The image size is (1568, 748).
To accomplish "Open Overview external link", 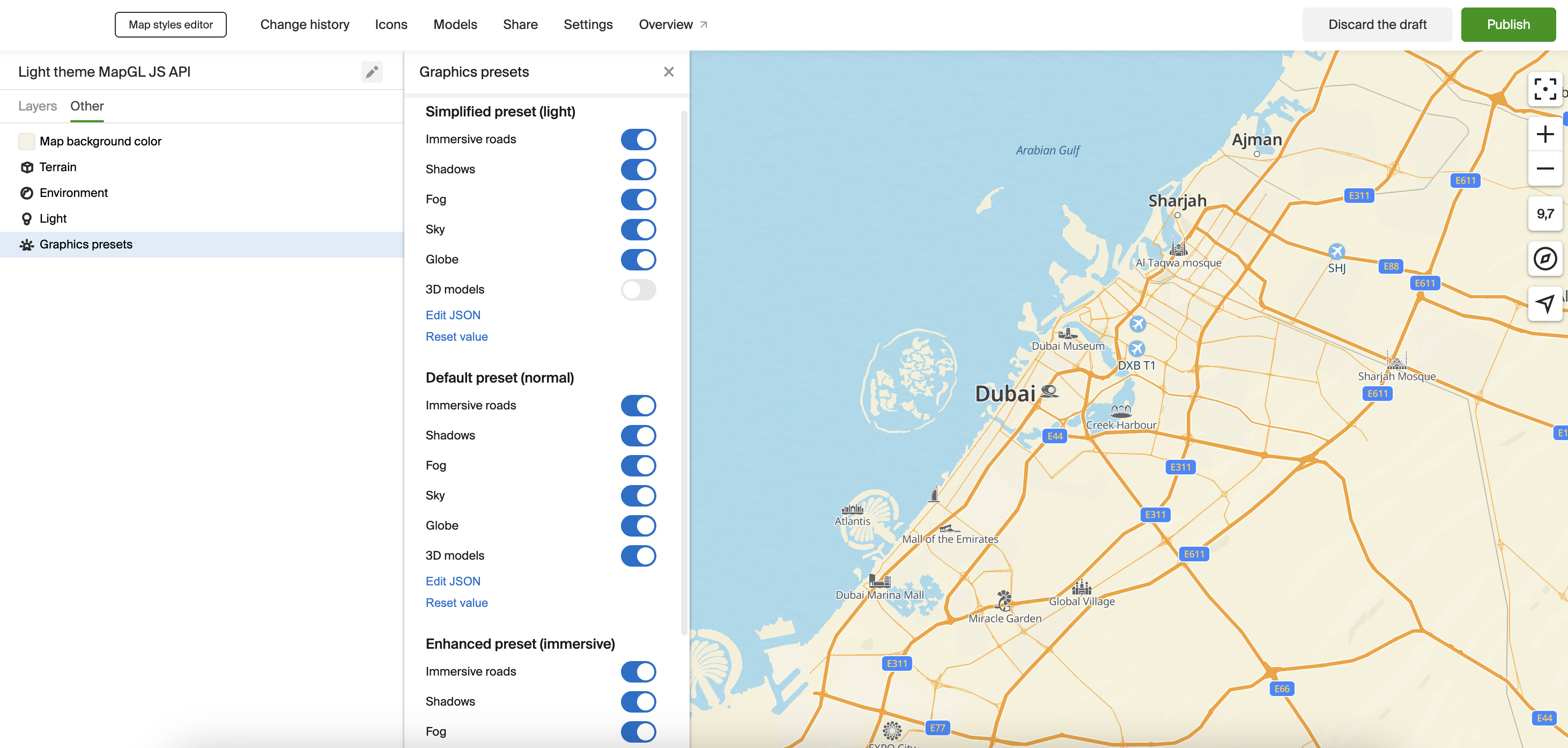I will click(x=672, y=24).
